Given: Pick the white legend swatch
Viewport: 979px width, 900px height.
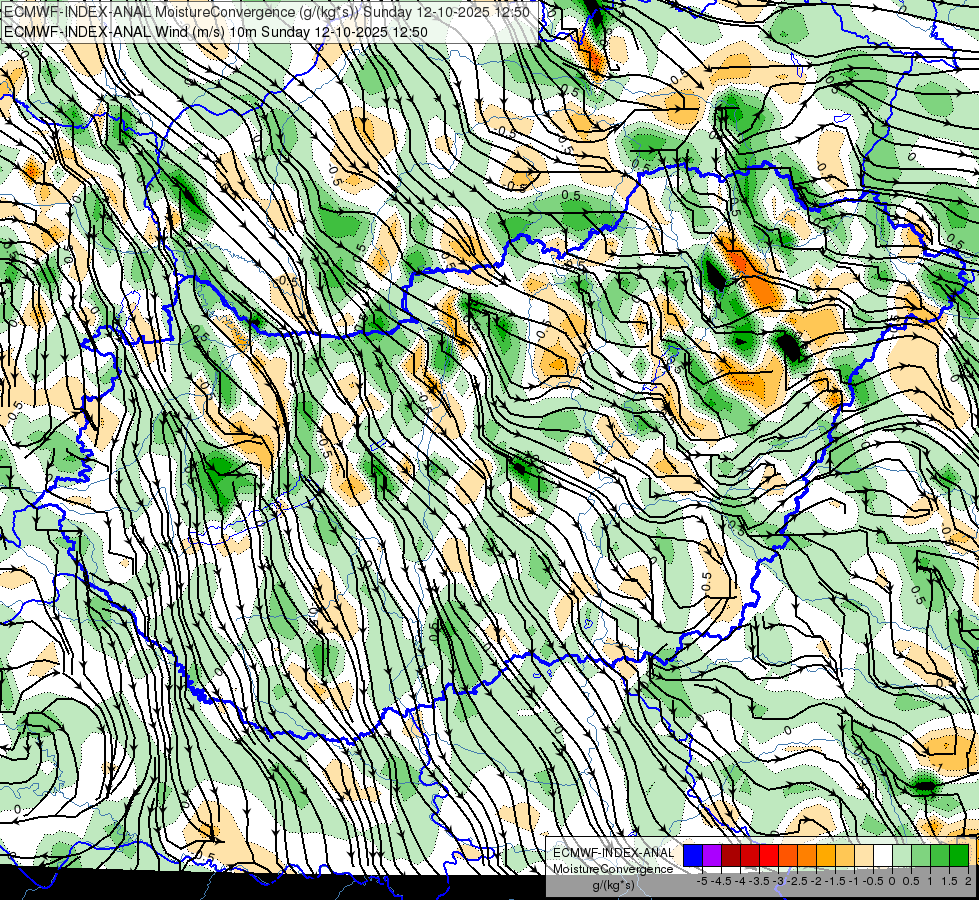Looking at the screenshot, I should click(x=883, y=856).
